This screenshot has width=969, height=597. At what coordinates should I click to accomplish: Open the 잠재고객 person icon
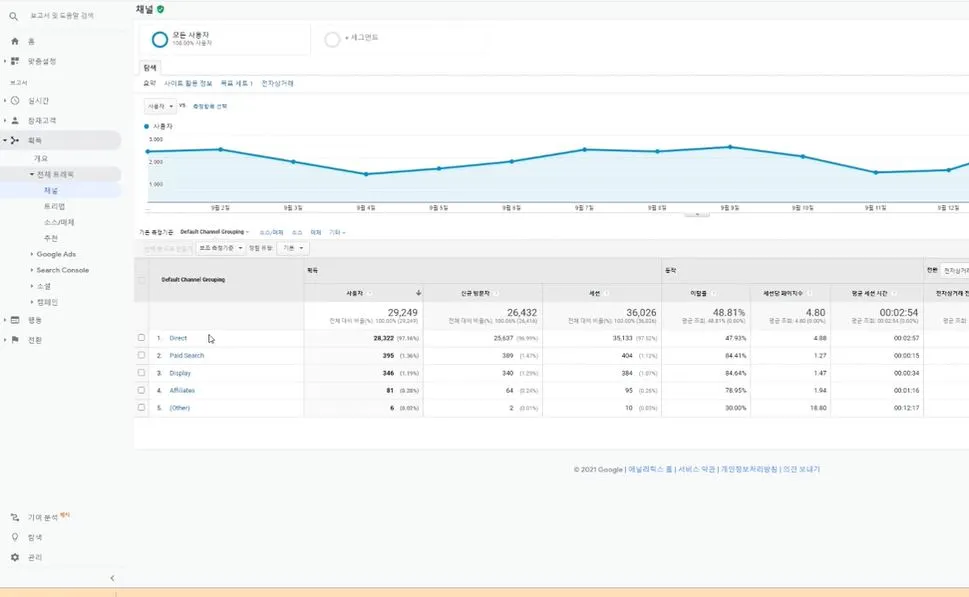click(15, 121)
